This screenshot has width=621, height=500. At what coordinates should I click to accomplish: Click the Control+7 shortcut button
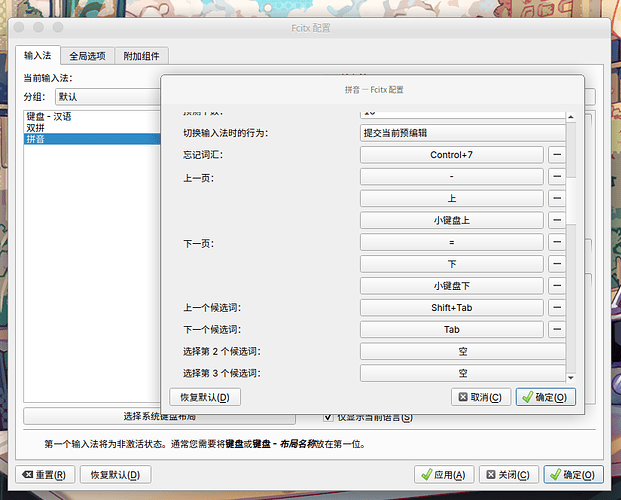451,155
